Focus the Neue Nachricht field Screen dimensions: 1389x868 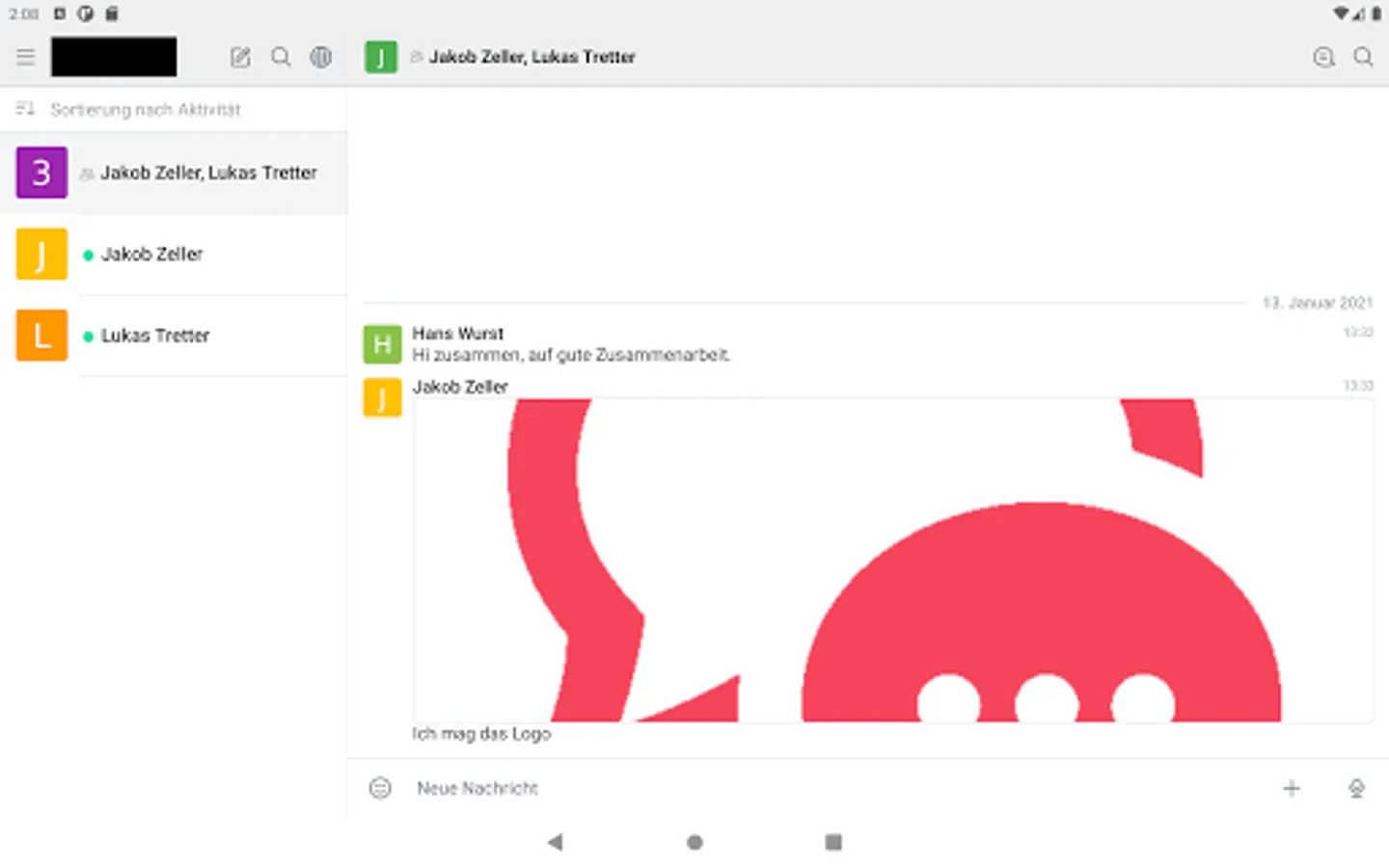point(839,788)
